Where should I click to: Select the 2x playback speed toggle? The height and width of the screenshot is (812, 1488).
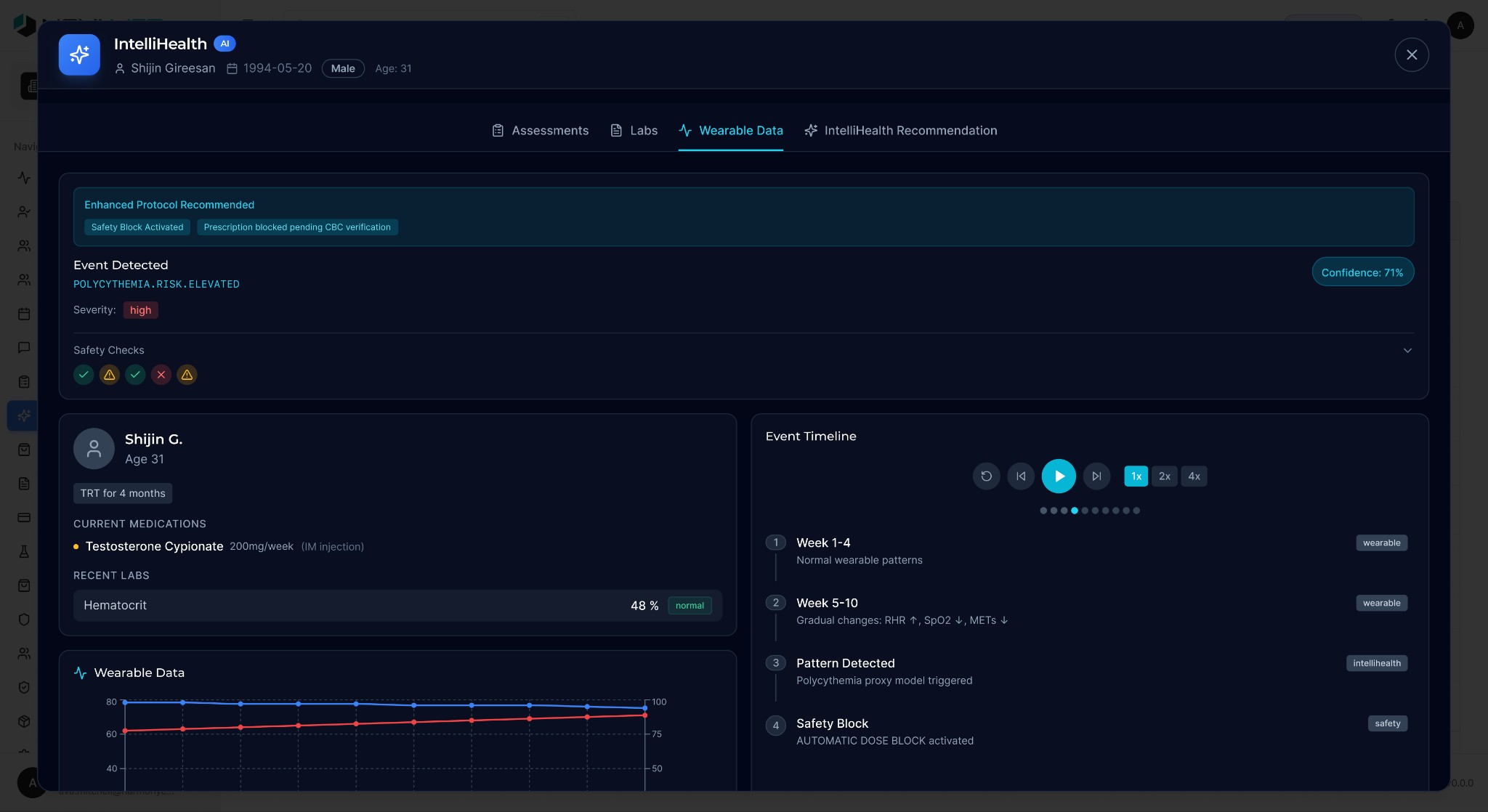coord(1163,476)
